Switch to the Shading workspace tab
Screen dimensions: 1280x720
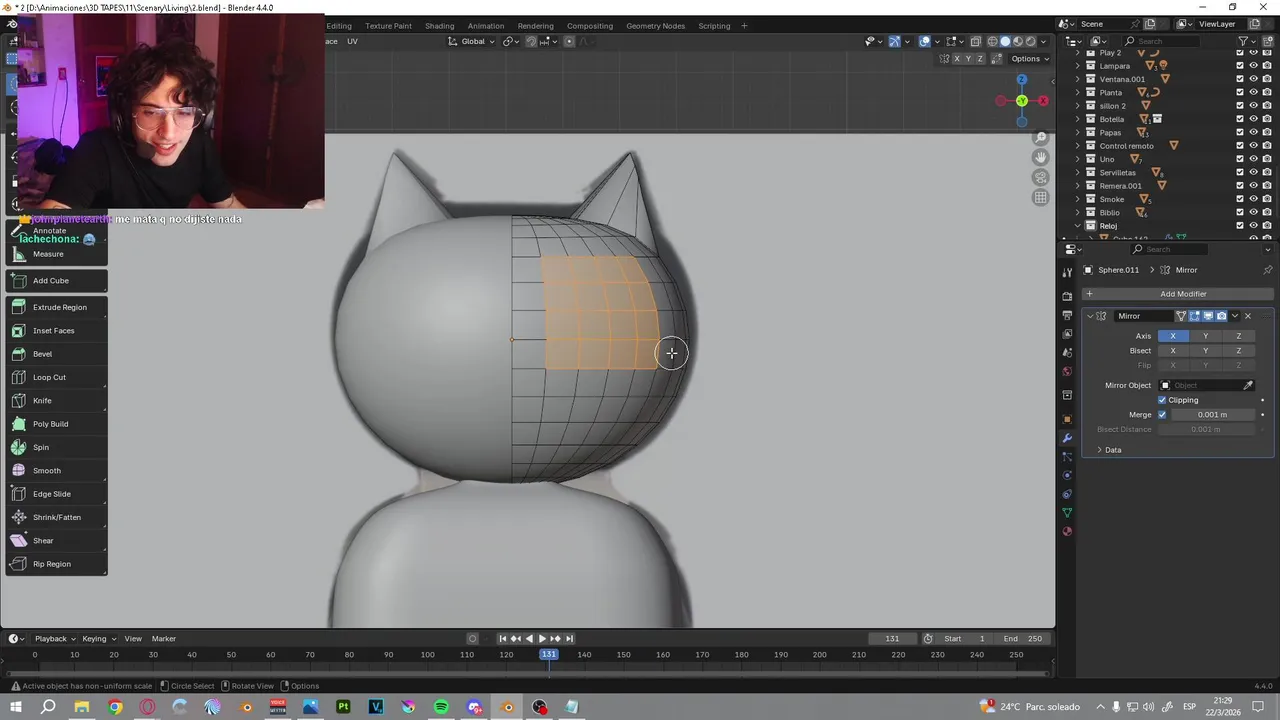[439, 26]
